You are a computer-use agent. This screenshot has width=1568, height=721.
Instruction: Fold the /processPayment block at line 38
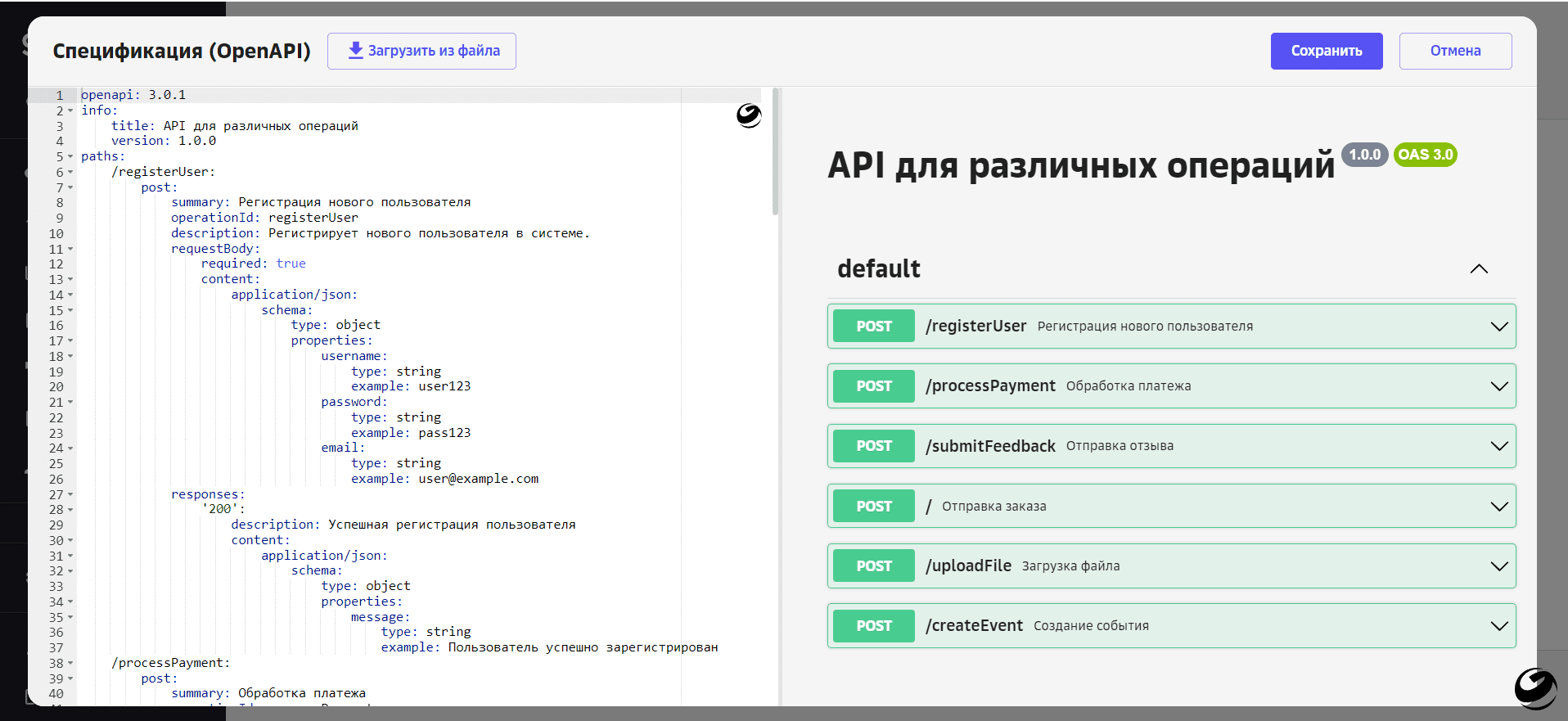70,663
